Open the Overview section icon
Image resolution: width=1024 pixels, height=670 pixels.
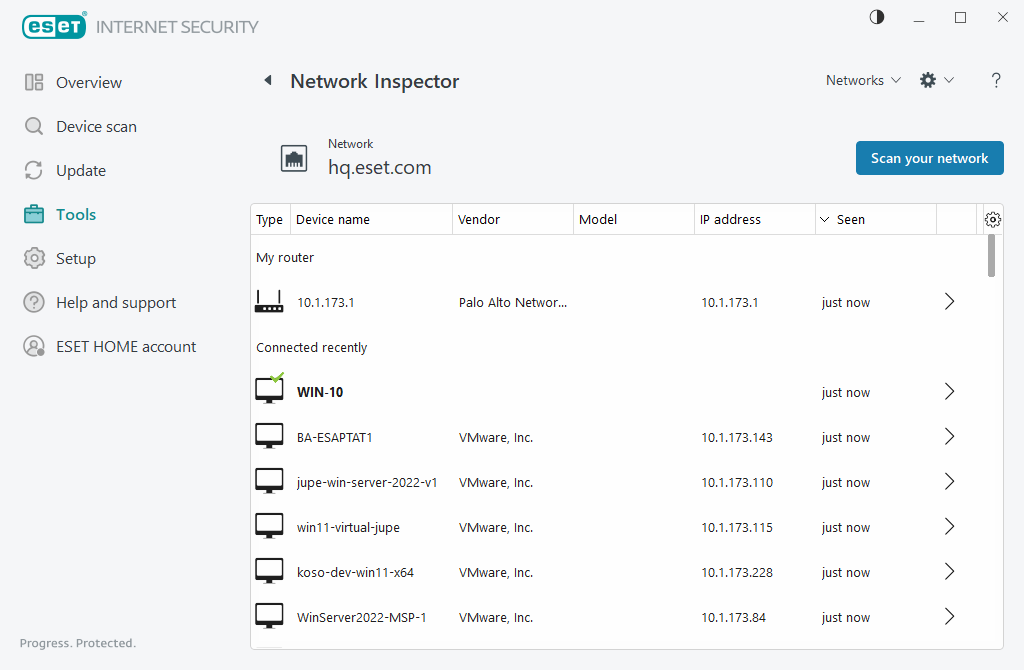34,82
